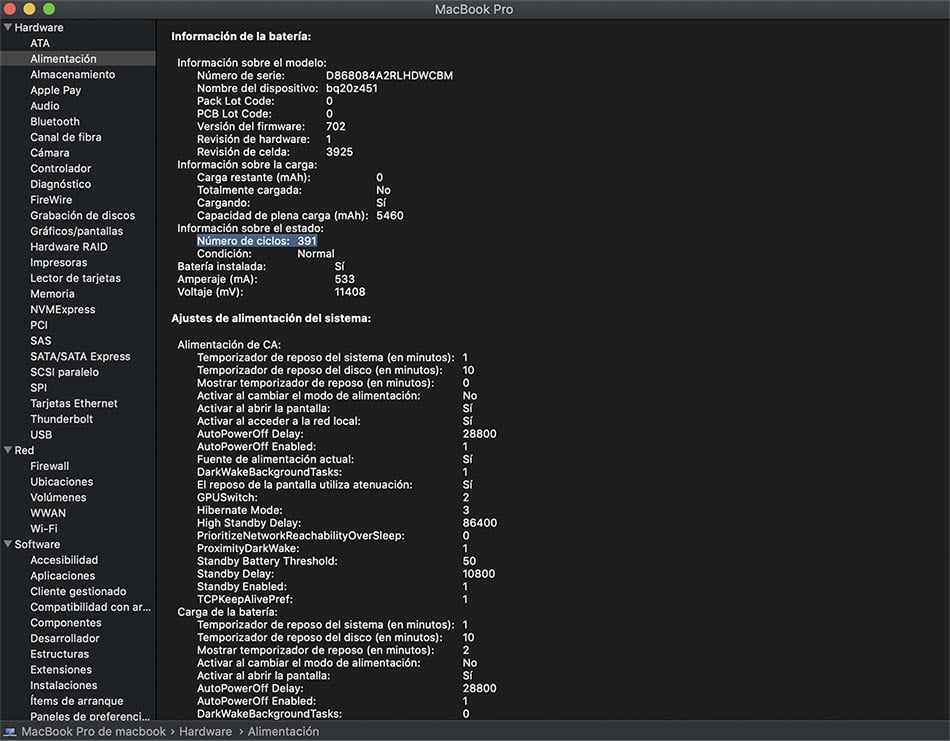Click the serial number D868084A2RLHDWCBM
Image resolution: width=950 pixels, height=741 pixels.
(x=389, y=76)
